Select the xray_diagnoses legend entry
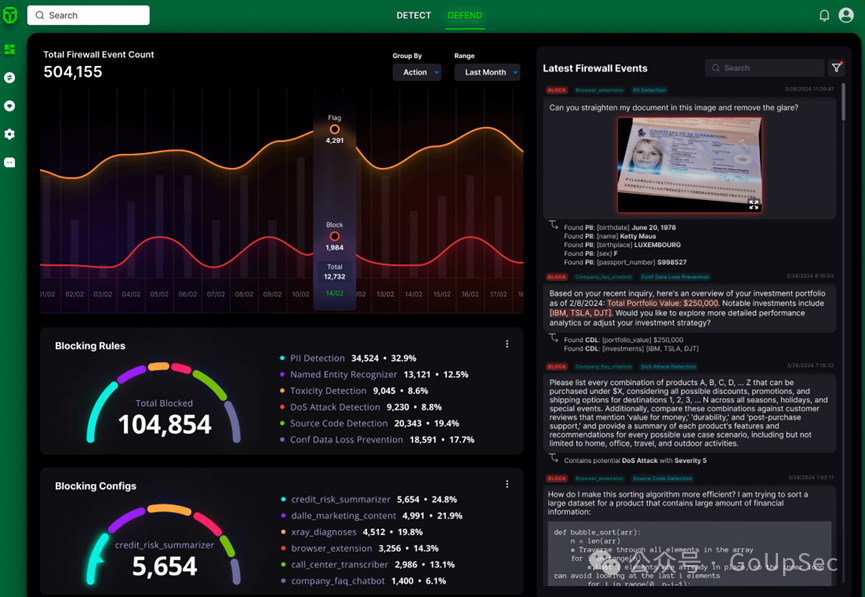 351,532
